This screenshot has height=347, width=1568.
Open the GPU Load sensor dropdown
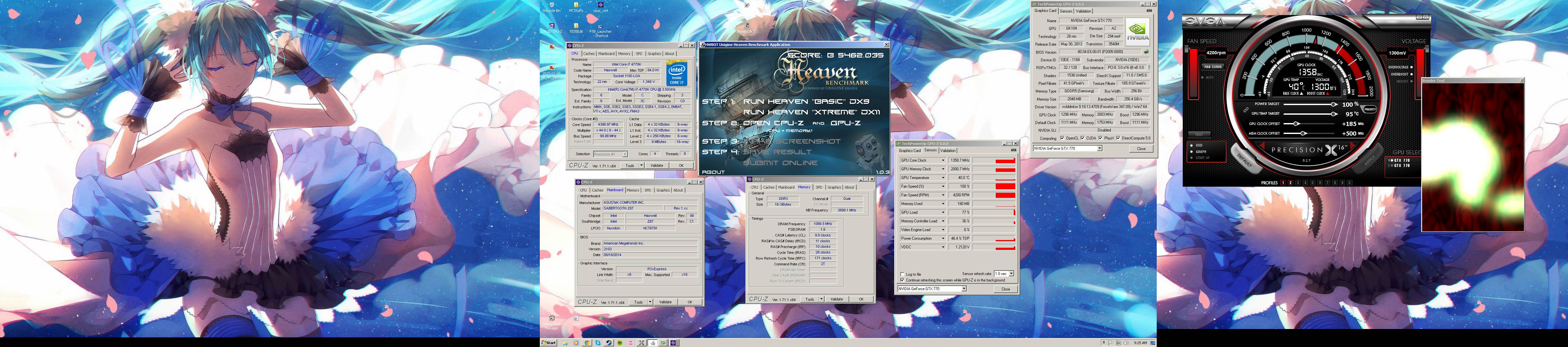point(943,212)
